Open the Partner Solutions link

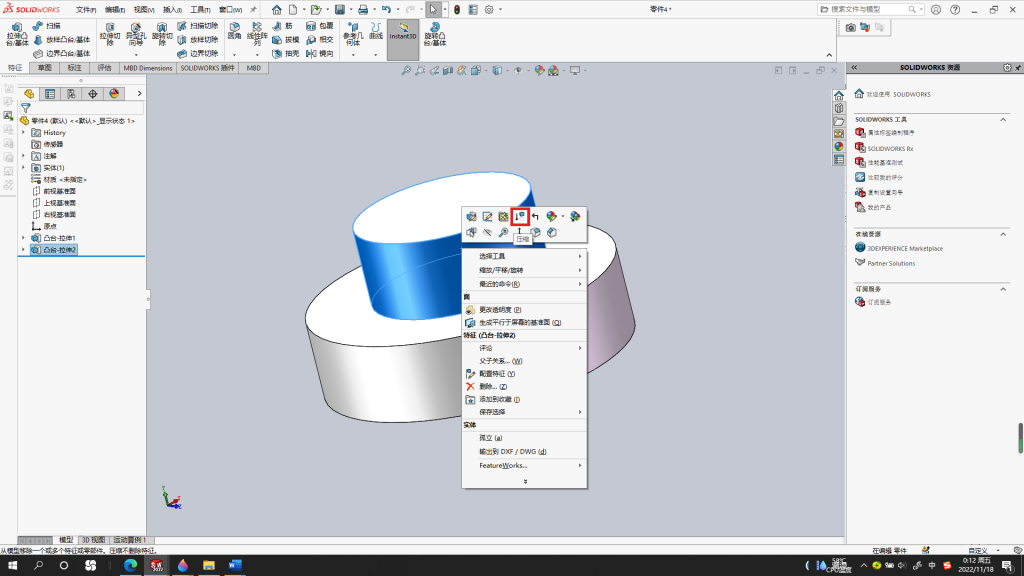pos(891,263)
